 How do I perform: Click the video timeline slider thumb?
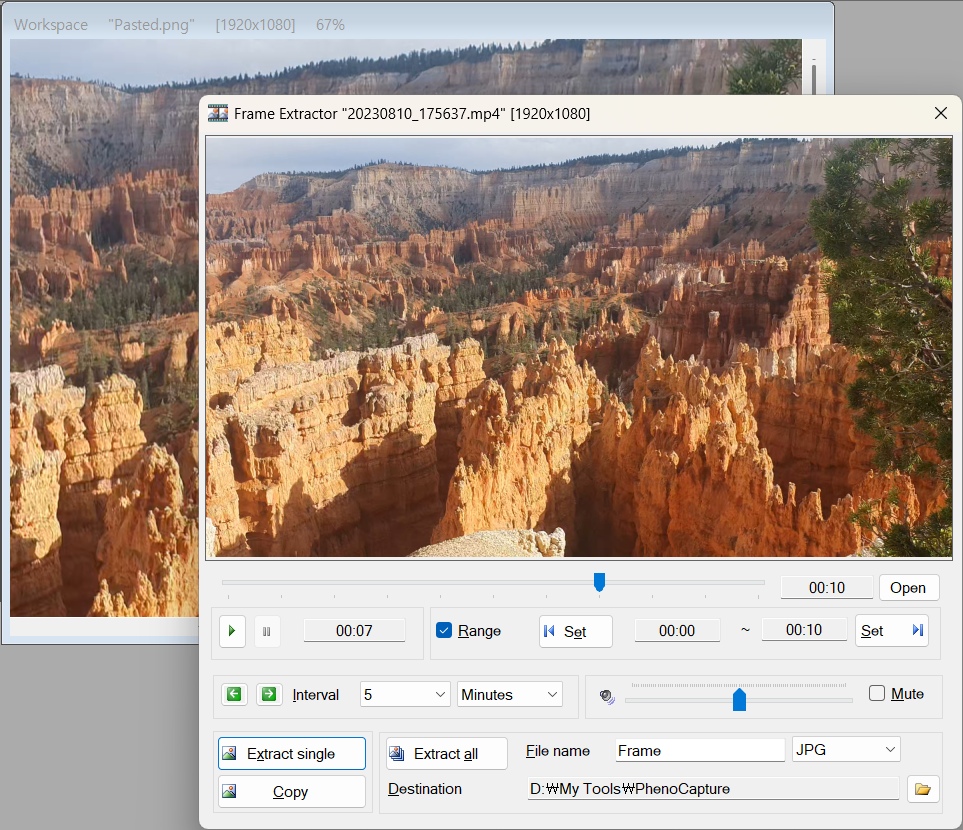[599, 582]
